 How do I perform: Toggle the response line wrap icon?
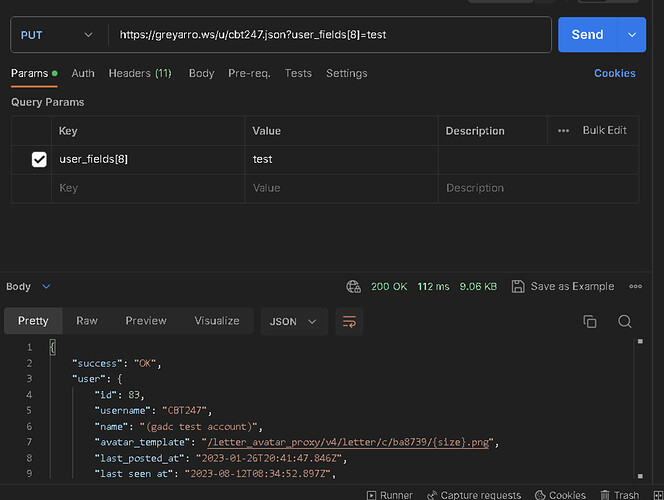click(349, 322)
